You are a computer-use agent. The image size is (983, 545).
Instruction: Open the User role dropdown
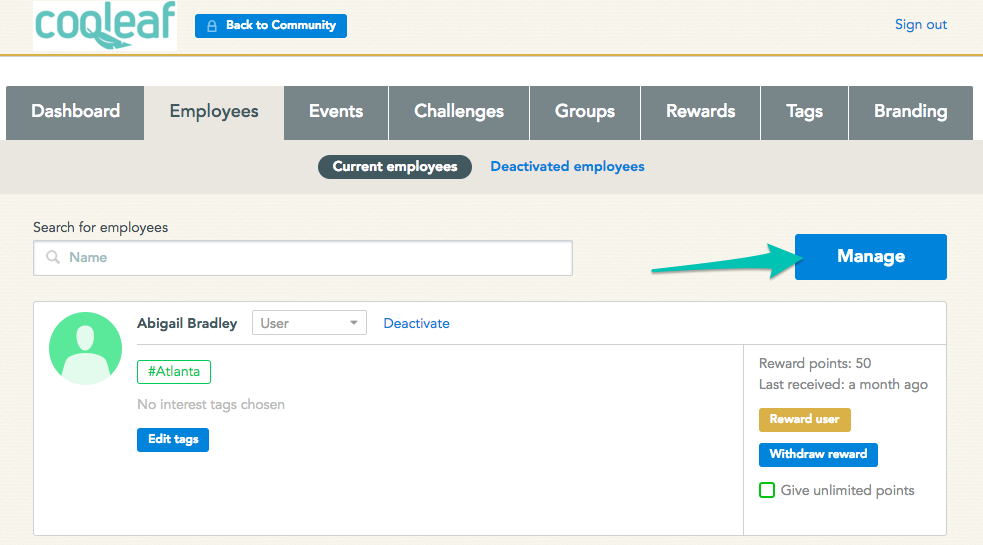coord(309,323)
